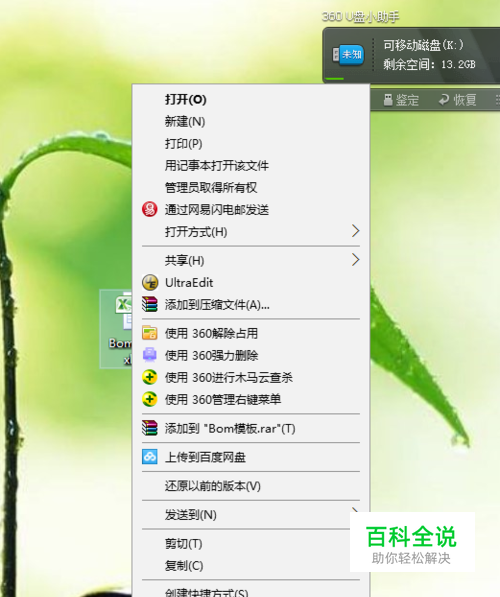Select the Bom Excel file on desktop
Image resolution: width=500 pixels, height=597 pixels.
click(116, 329)
